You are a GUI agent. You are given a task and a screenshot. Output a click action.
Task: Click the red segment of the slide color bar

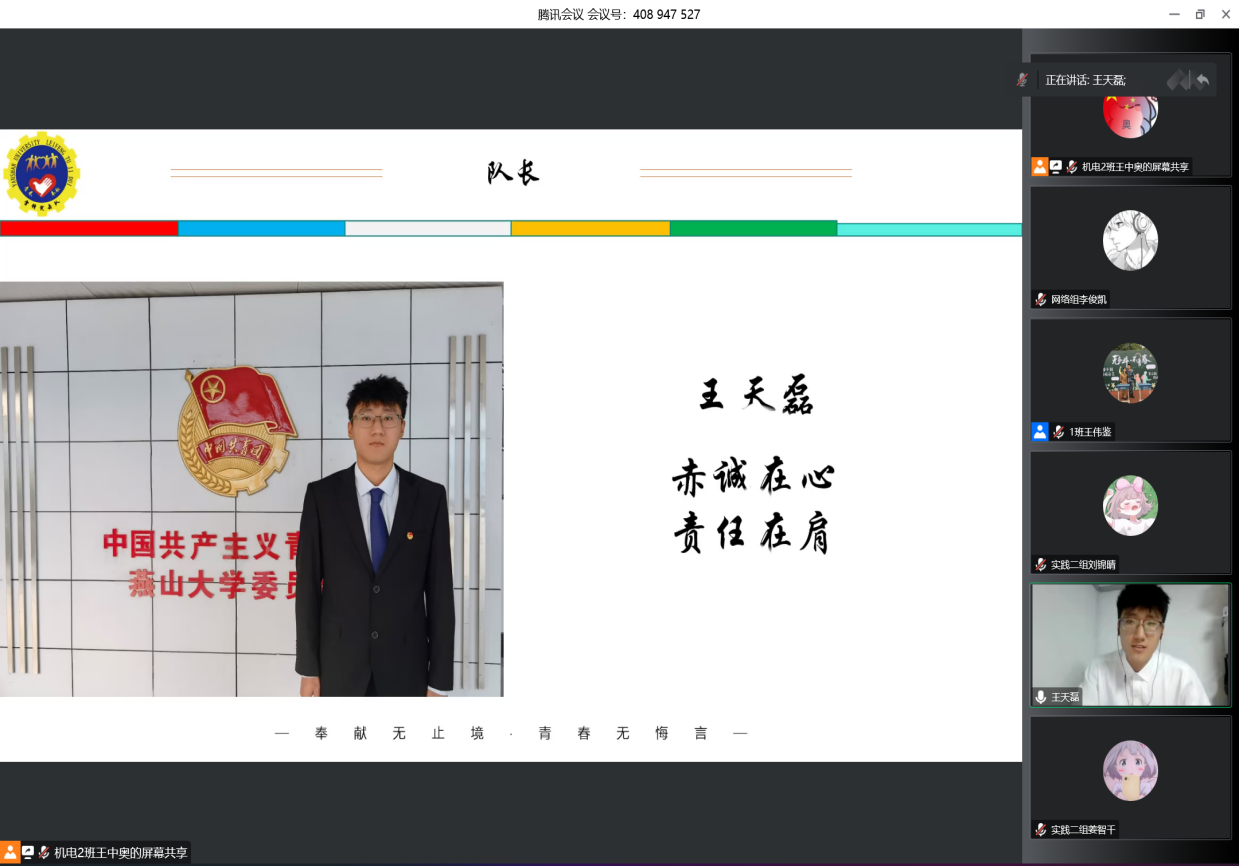(89, 228)
